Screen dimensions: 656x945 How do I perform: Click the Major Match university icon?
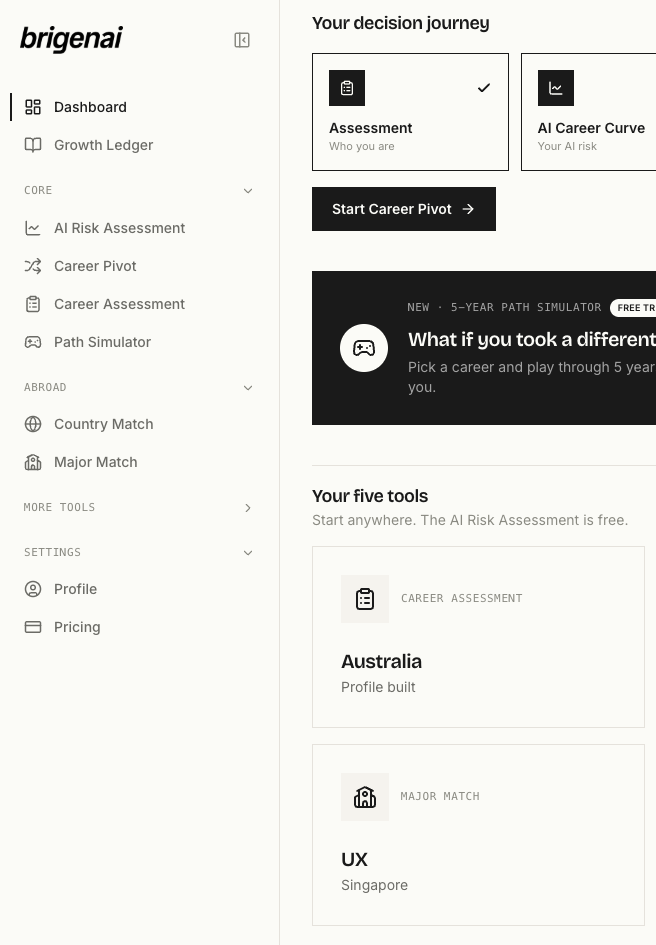pyautogui.click(x=33, y=462)
